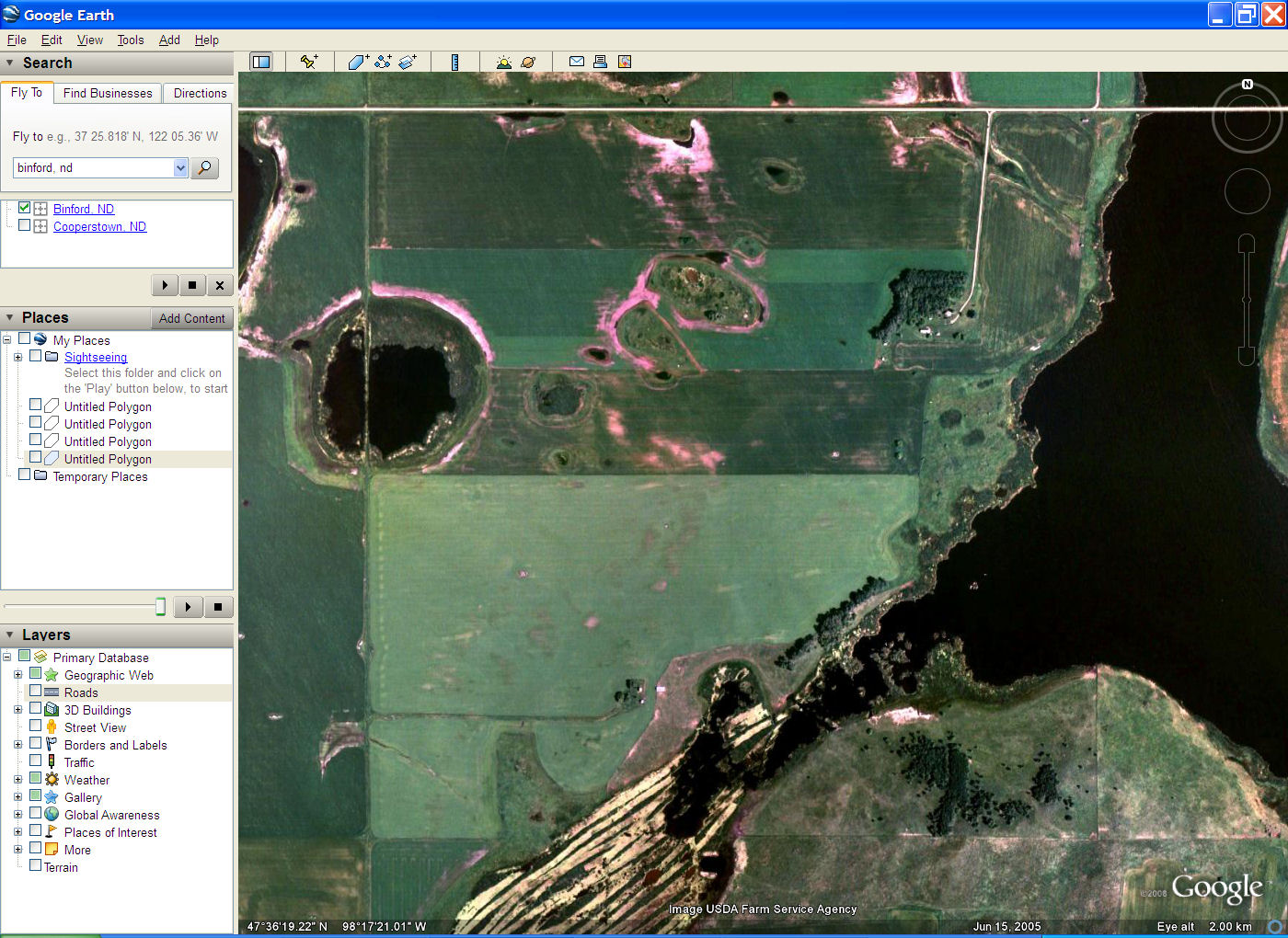Click the North compass ring in the map
The width and height of the screenshot is (1288, 938).
click(x=1247, y=117)
